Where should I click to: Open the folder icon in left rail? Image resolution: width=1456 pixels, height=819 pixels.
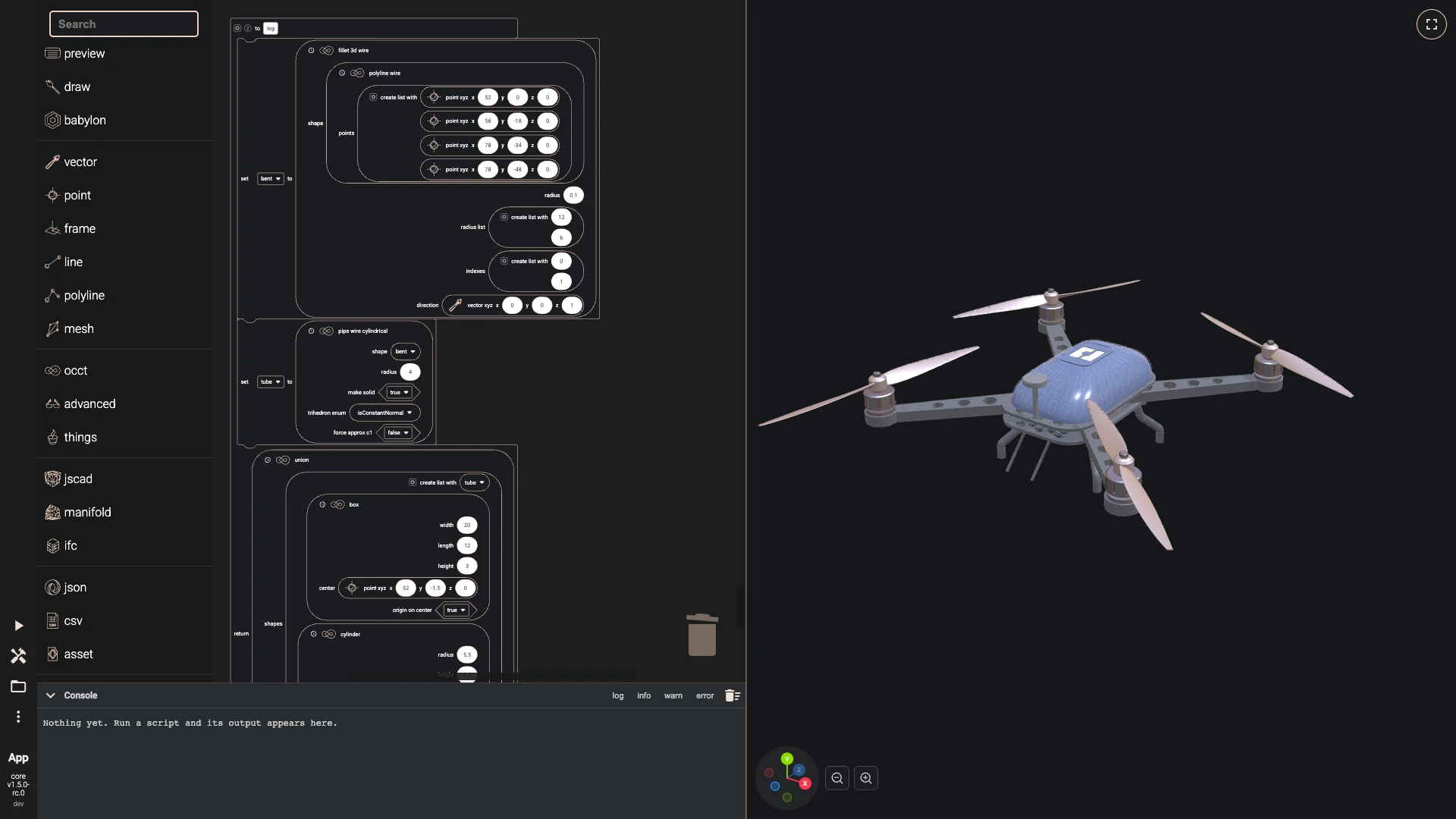click(x=18, y=686)
